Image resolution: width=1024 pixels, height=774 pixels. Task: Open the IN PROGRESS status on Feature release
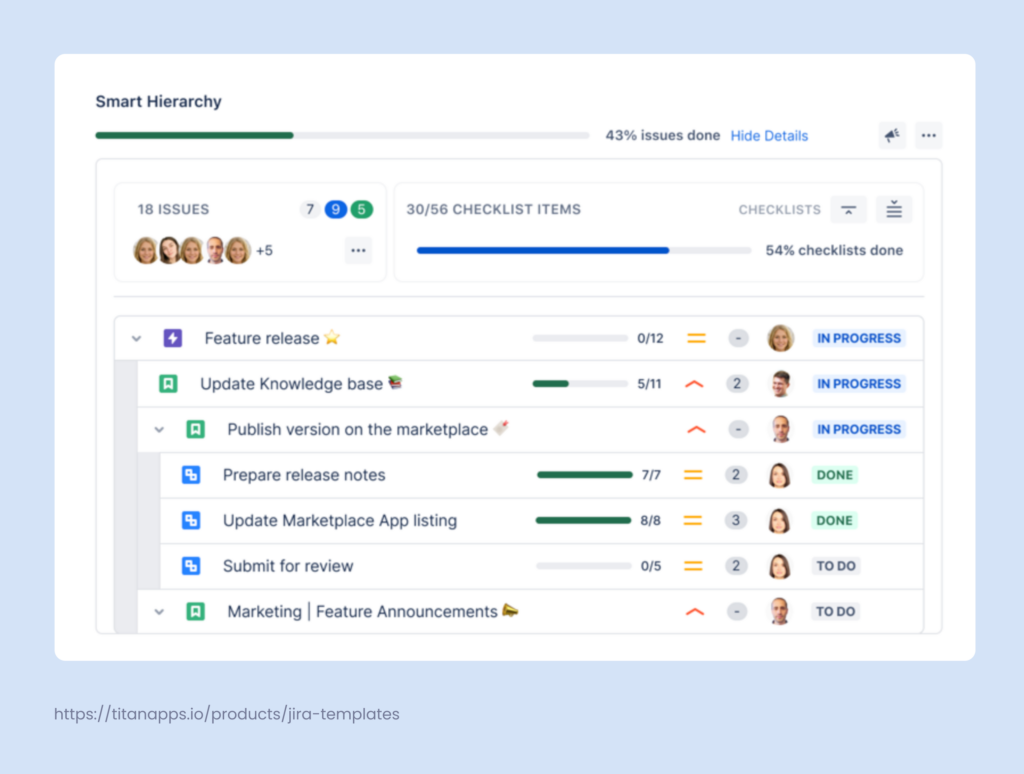pyautogui.click(x=858, y=338)
